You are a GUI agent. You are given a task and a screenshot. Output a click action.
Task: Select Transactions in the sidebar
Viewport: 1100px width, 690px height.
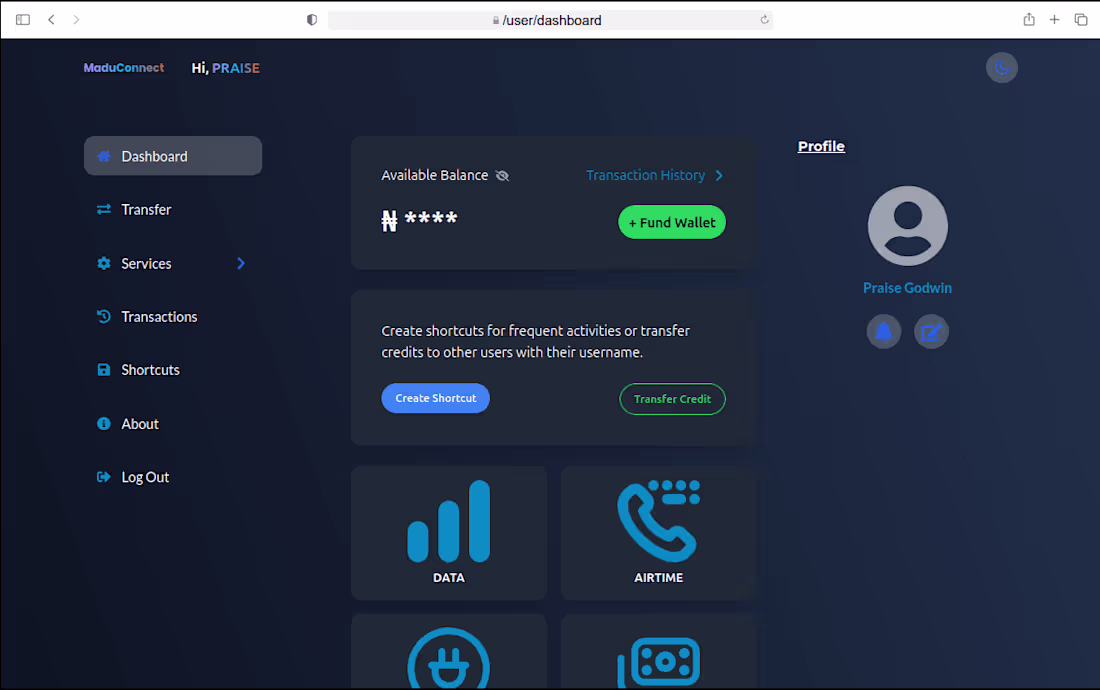(159, 316)
